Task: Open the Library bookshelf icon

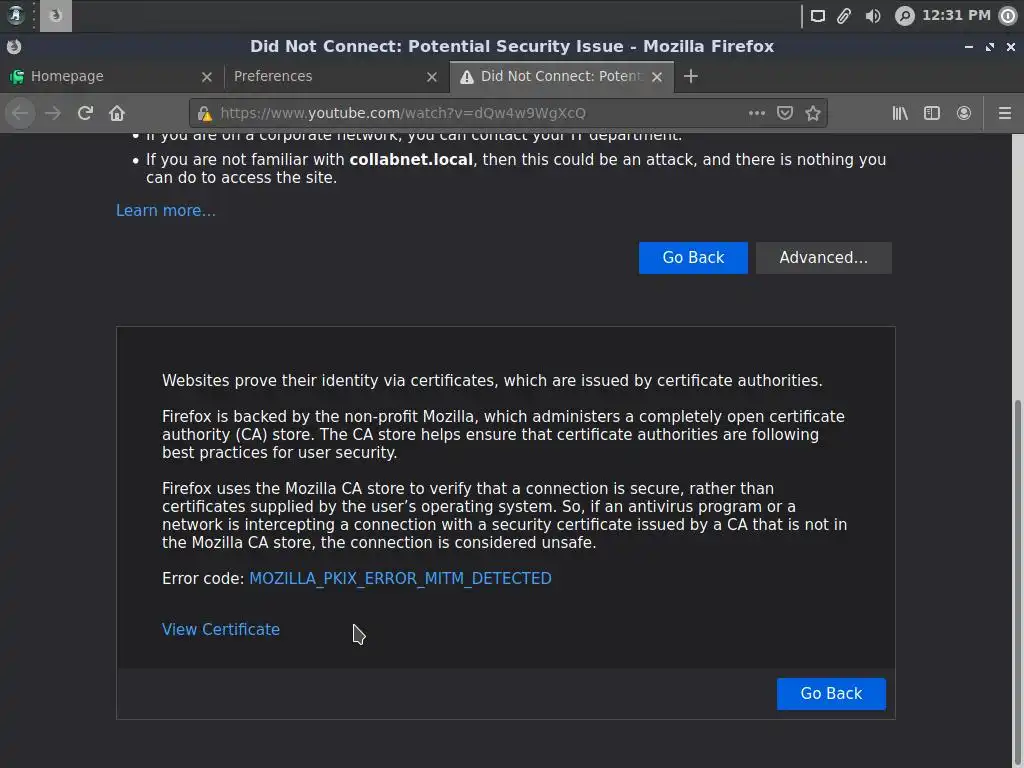Action: [900, 113]
